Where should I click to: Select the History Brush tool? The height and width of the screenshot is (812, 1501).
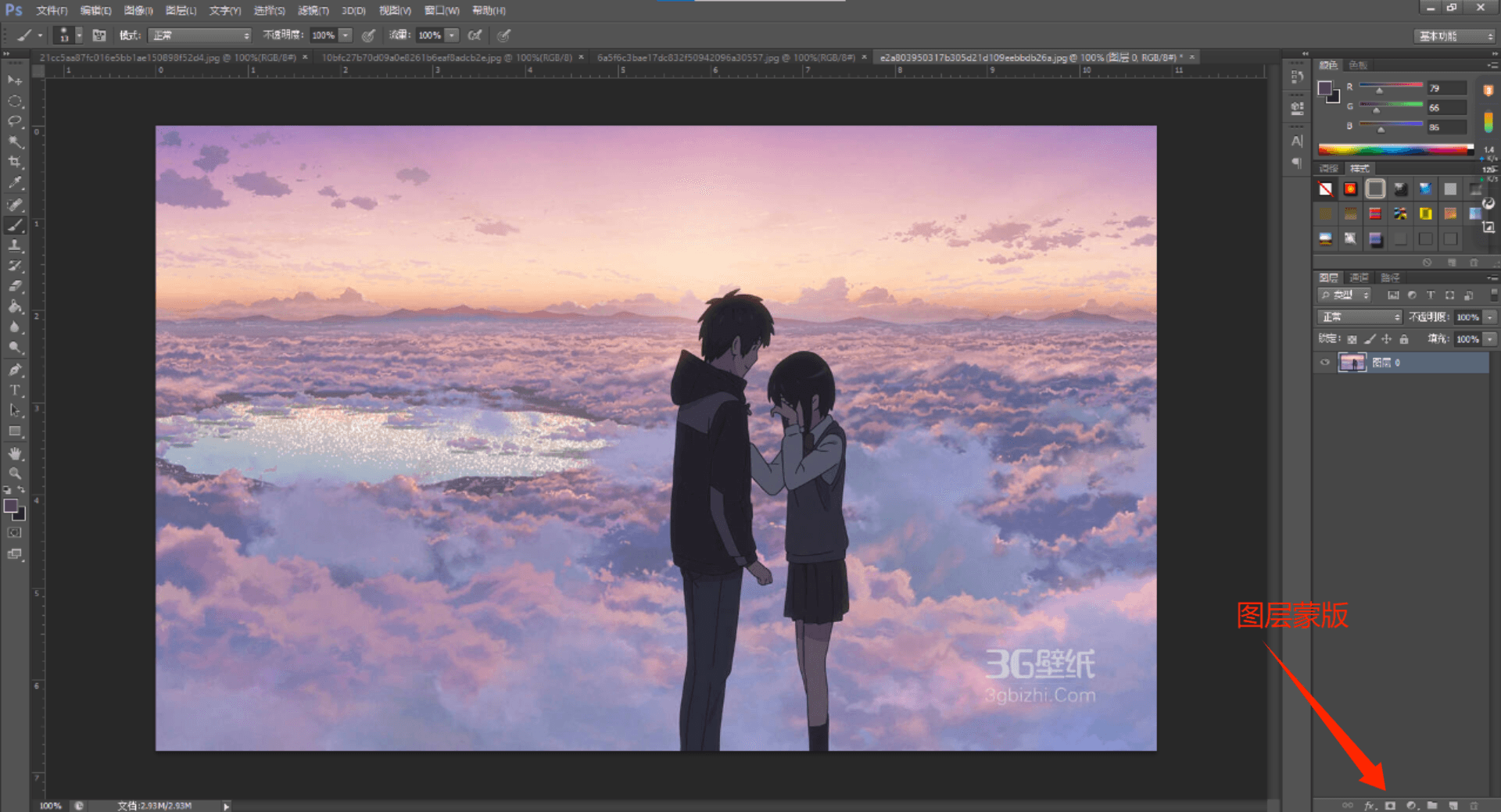(x=15, y=266)
